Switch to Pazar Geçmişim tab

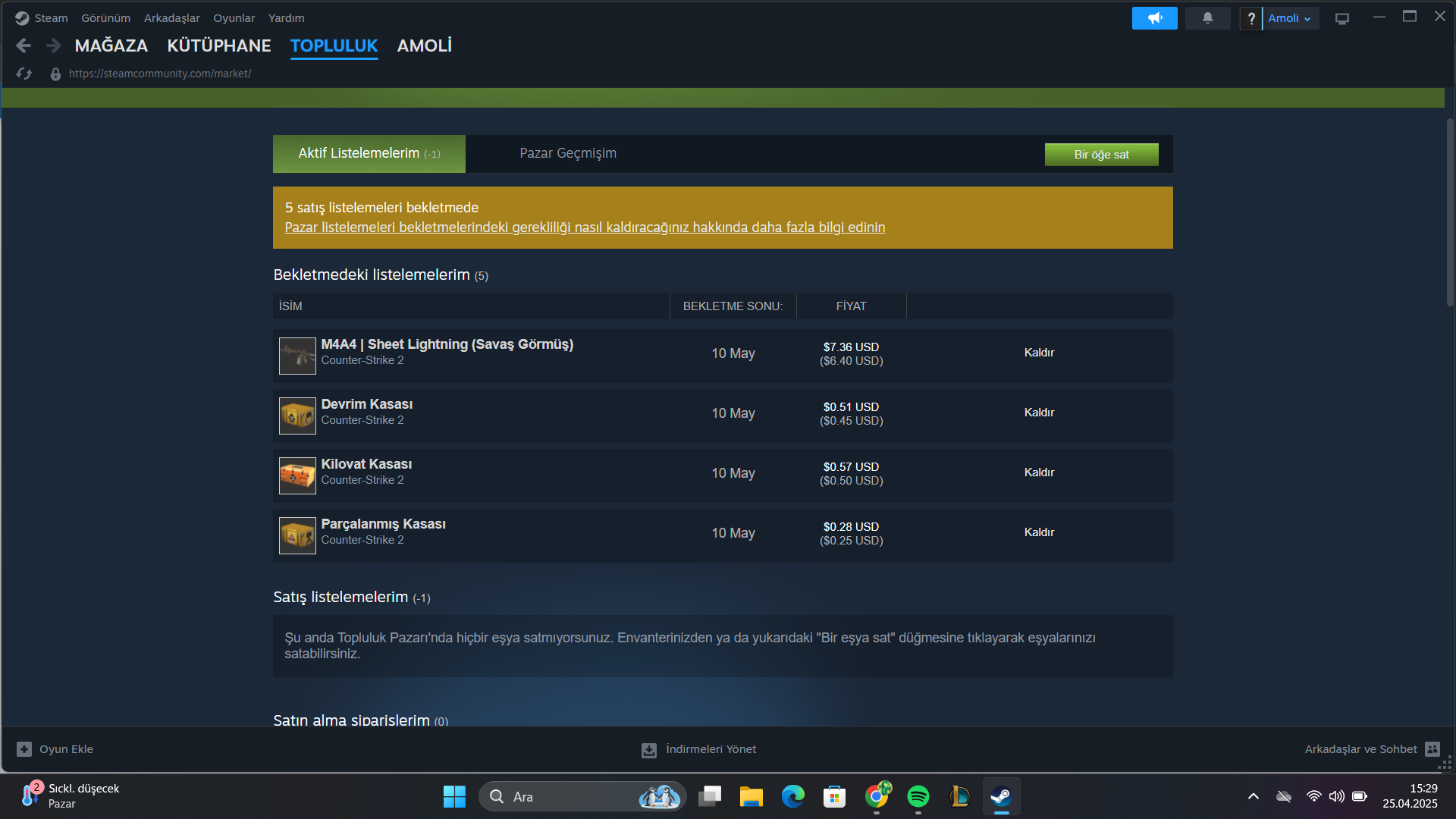[x=567, y=153]
